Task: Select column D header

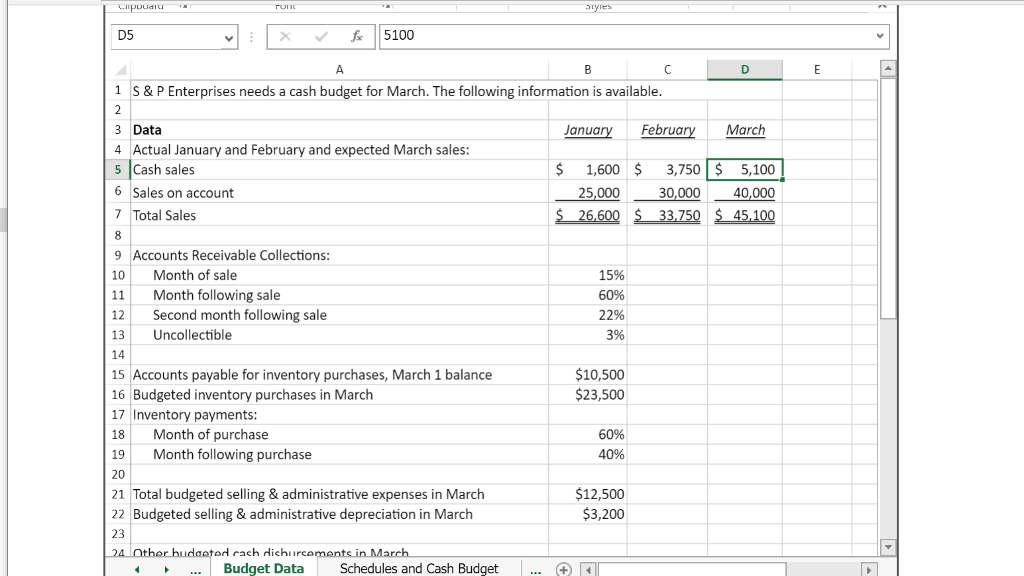Action: [x=744, y=69]
